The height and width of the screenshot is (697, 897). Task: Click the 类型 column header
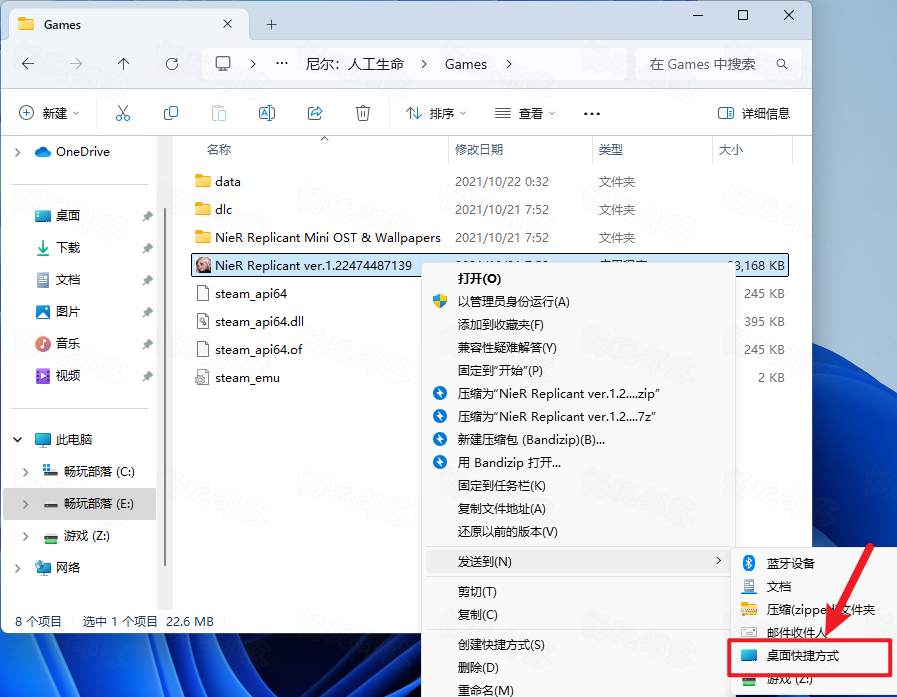[x=610, y=150]
